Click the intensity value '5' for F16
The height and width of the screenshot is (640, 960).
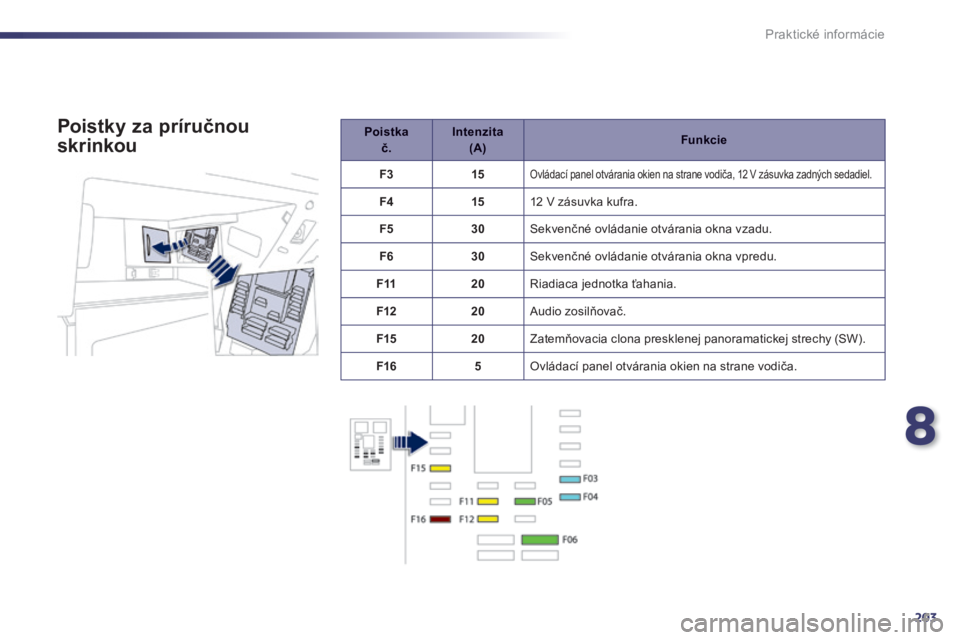pos(478,366)
